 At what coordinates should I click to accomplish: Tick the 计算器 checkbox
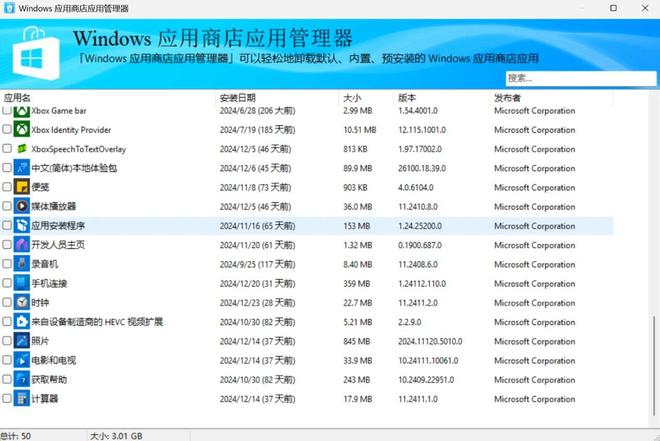pyautogui.click(x=7, y=398)
